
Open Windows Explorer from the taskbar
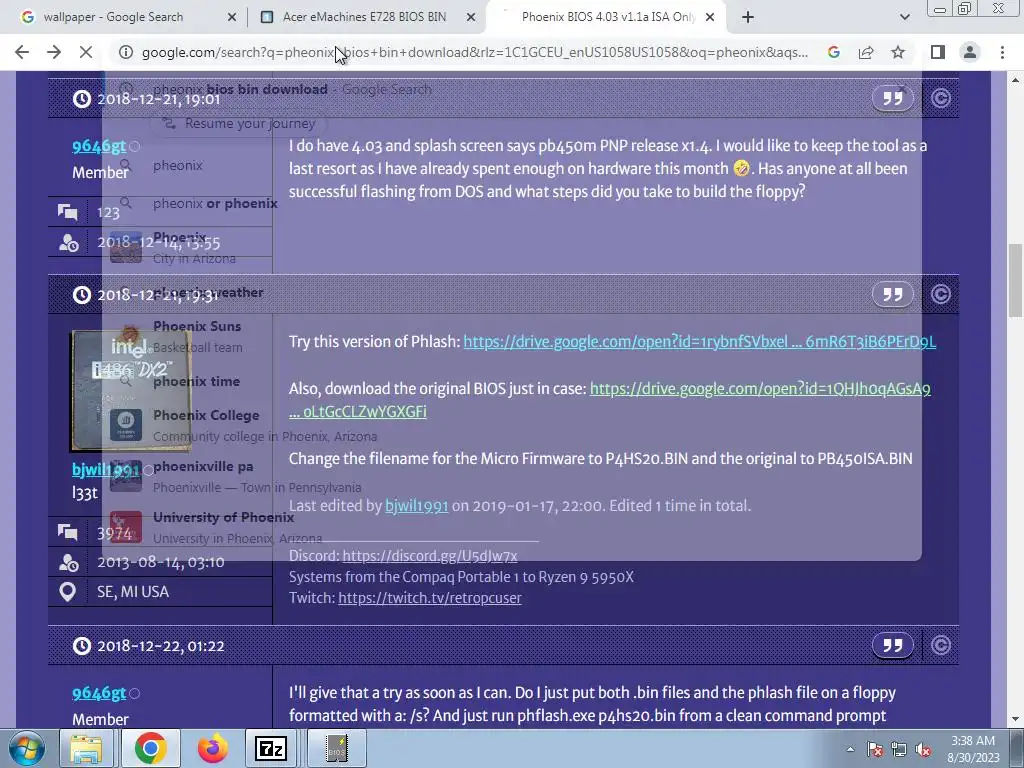[86, 748]
